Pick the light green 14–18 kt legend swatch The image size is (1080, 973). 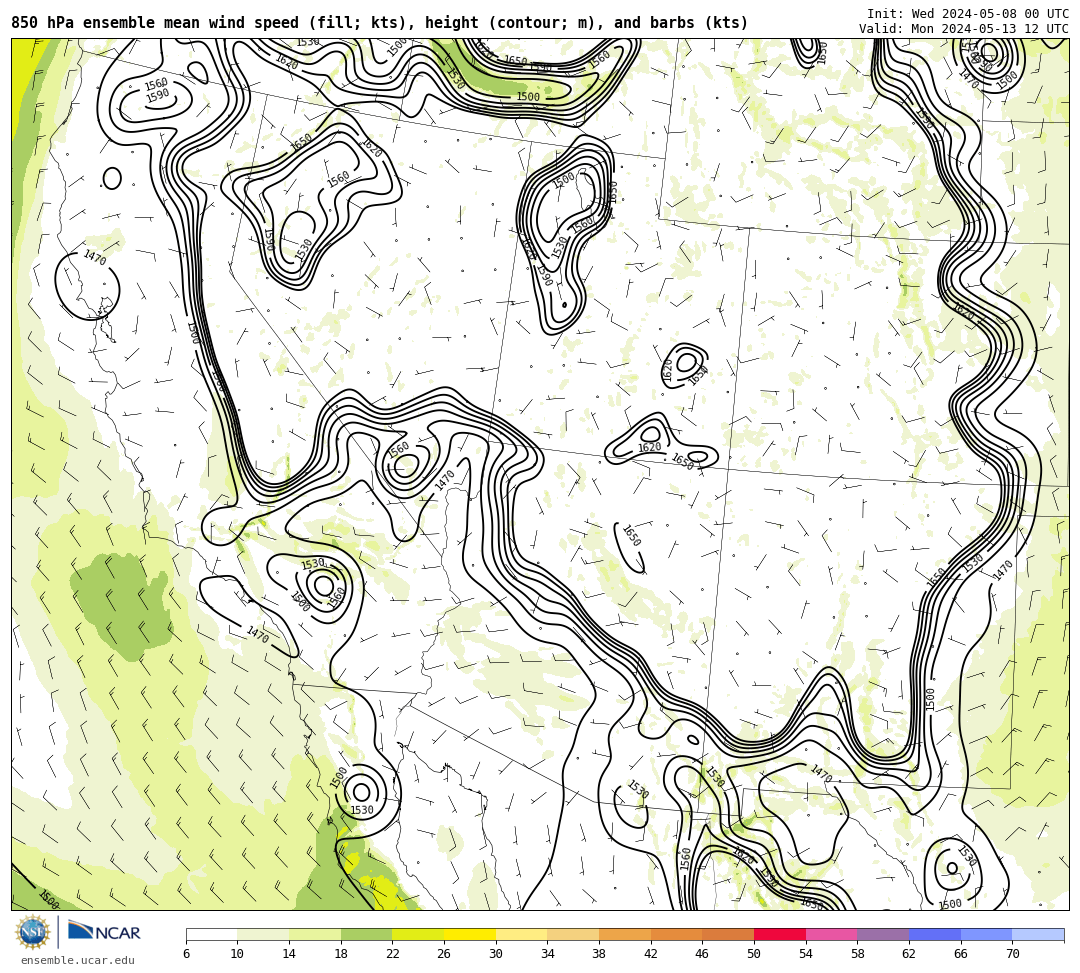pyautogui.click(x=315, y=934)
